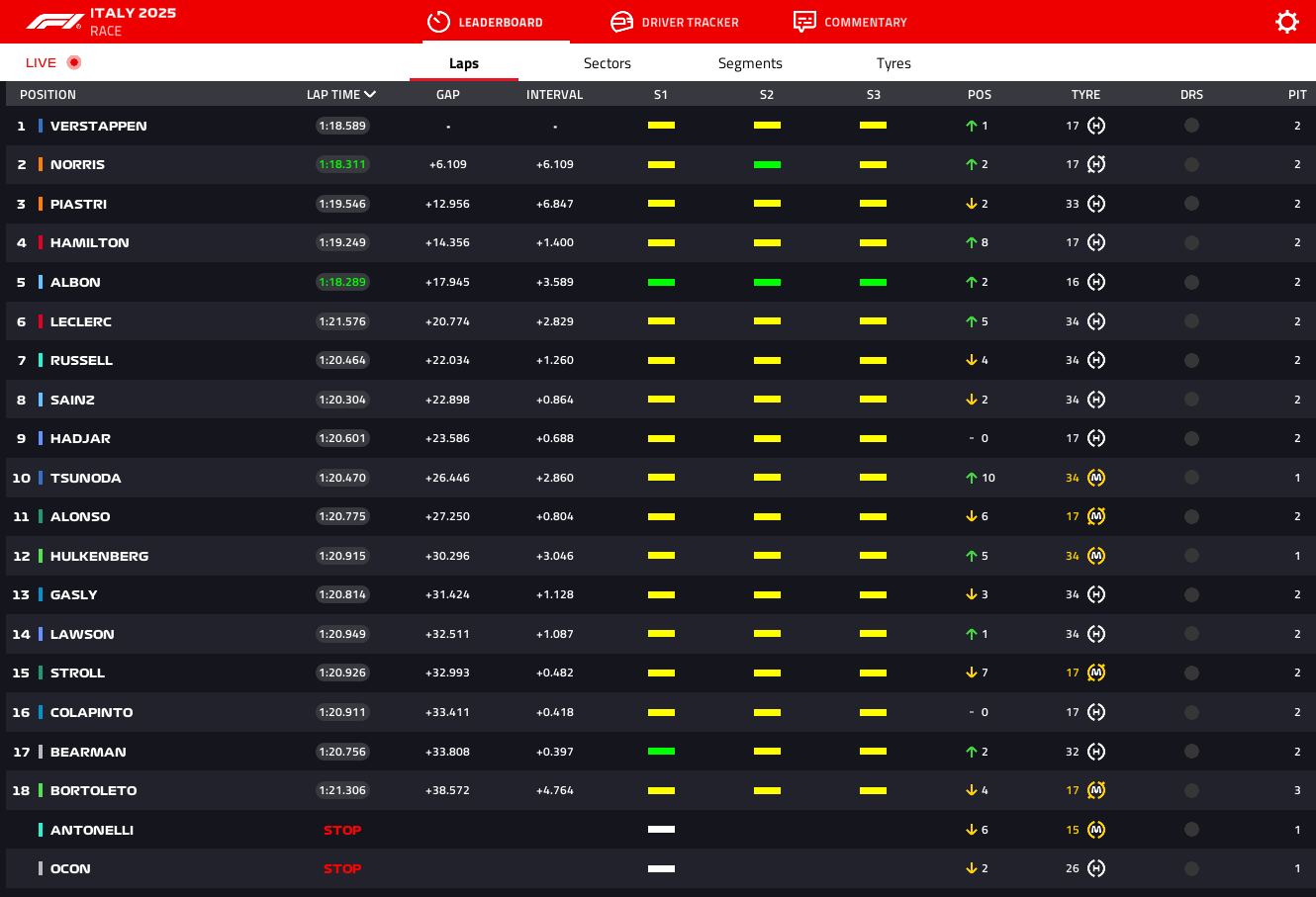Screen dimensions: 1316x897
Task: Click the medium tyre icon in Stroll's row
Action: pyautogui.click(x=1096, y=673)
